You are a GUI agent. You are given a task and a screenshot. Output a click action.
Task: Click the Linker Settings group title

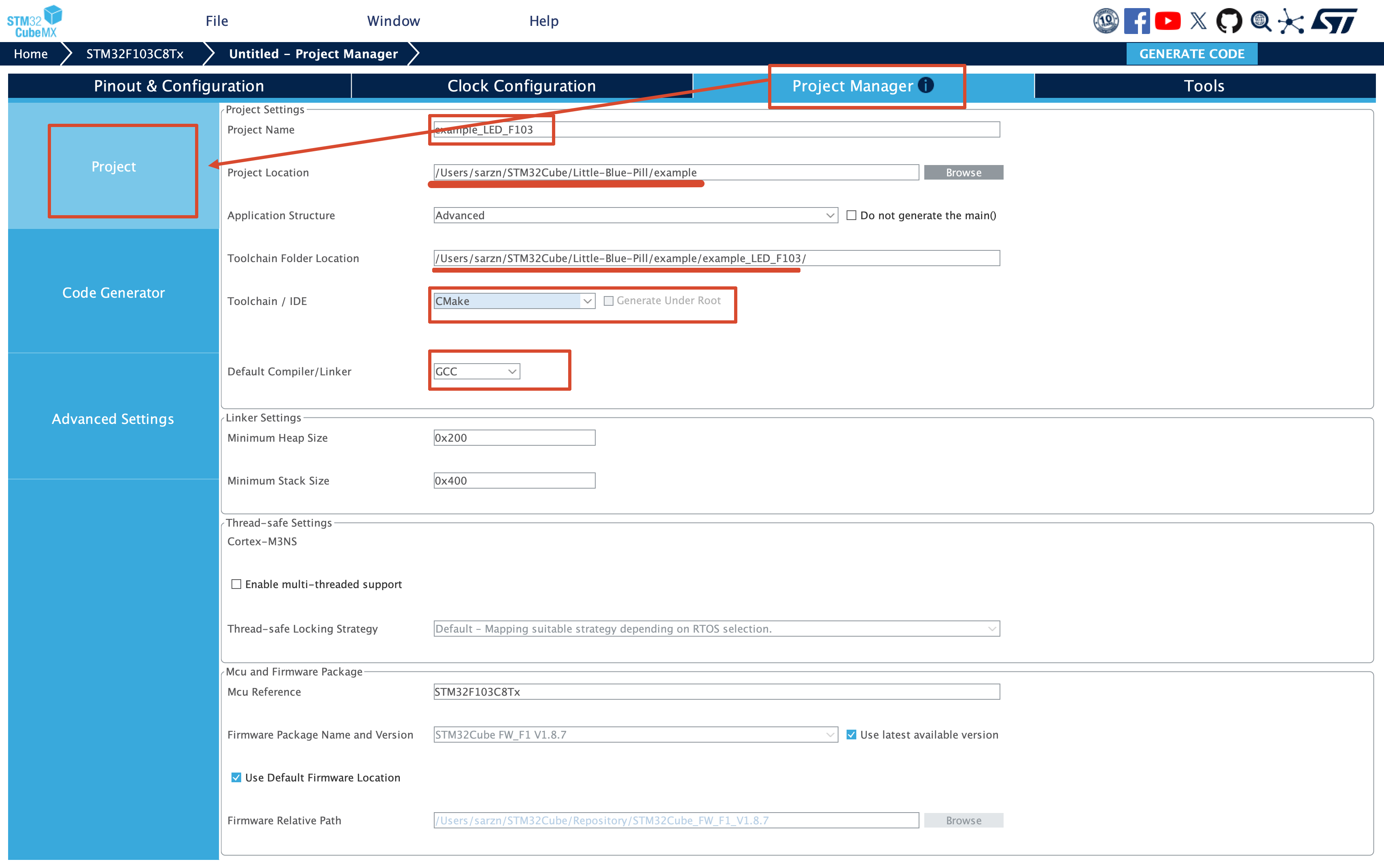263,417
